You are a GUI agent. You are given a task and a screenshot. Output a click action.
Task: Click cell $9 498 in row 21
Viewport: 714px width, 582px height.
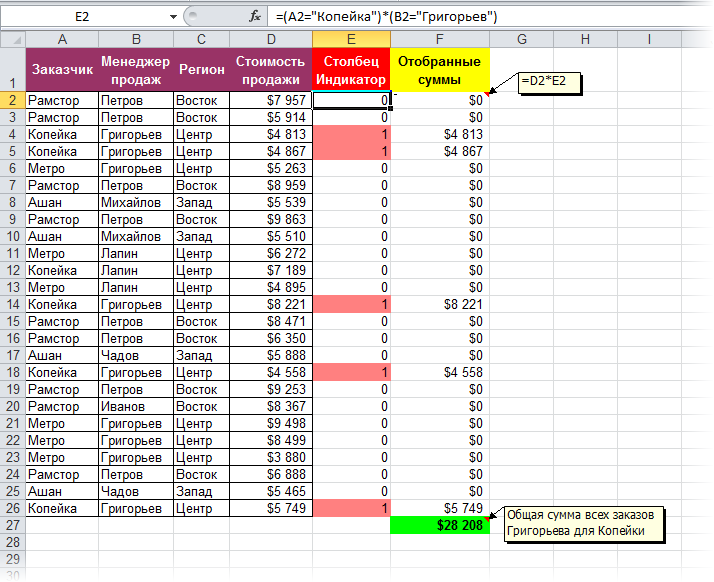[271, 424]
